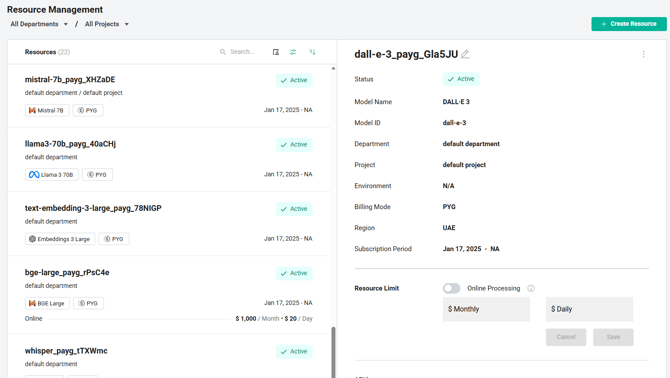Click the BGE Large model tag
The width and height of the screenshot is (670, 378).
tap(47, 303)
